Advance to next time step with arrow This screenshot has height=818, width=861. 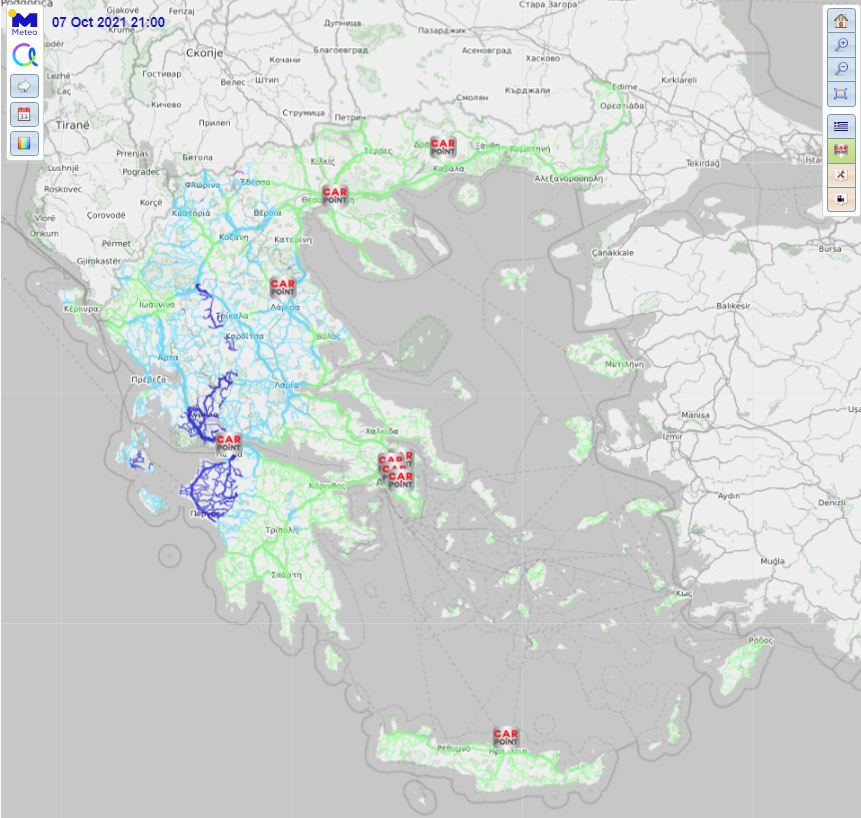click(24, 86)
